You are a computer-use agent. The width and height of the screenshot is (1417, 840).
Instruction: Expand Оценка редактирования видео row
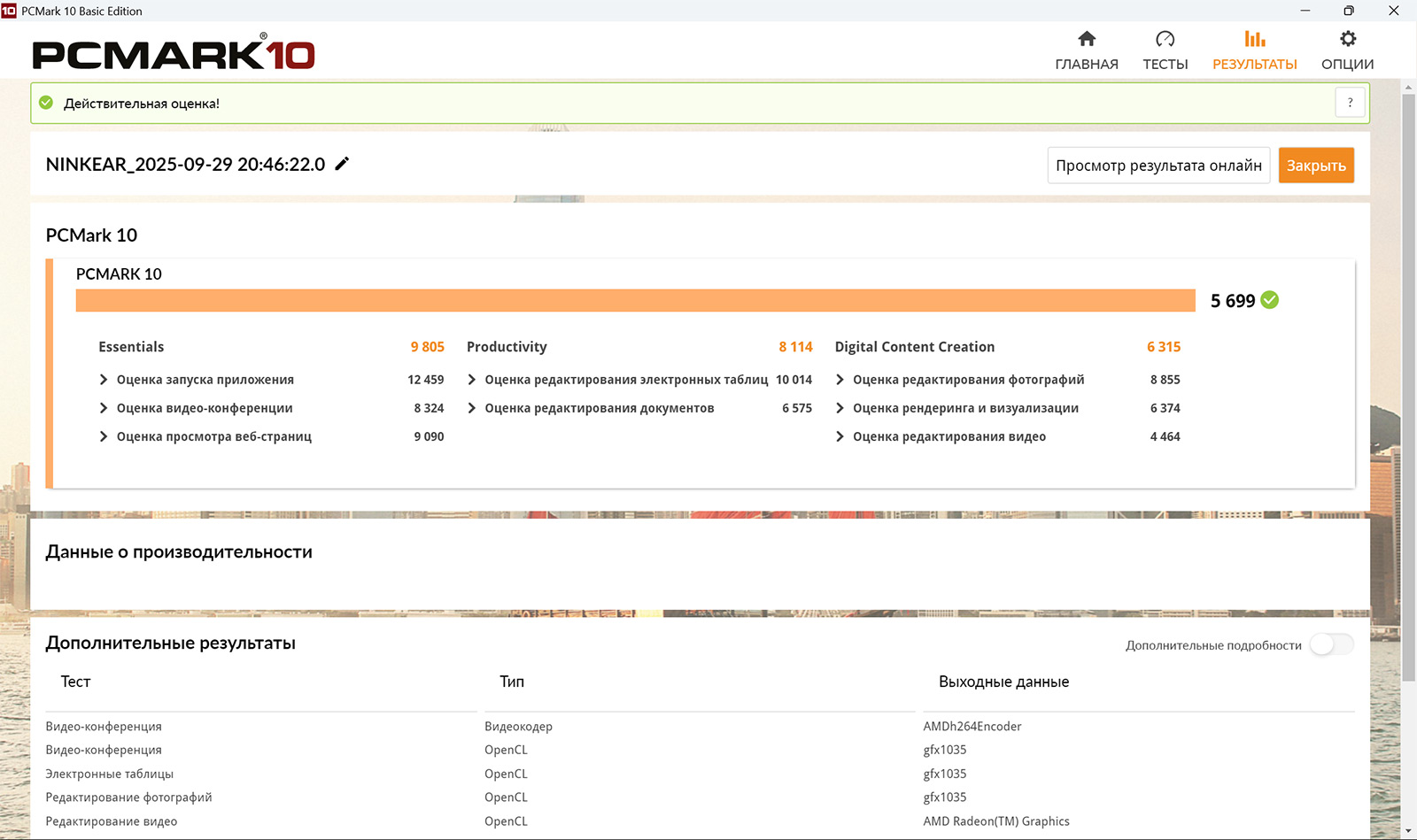click(x=840, y=436)
